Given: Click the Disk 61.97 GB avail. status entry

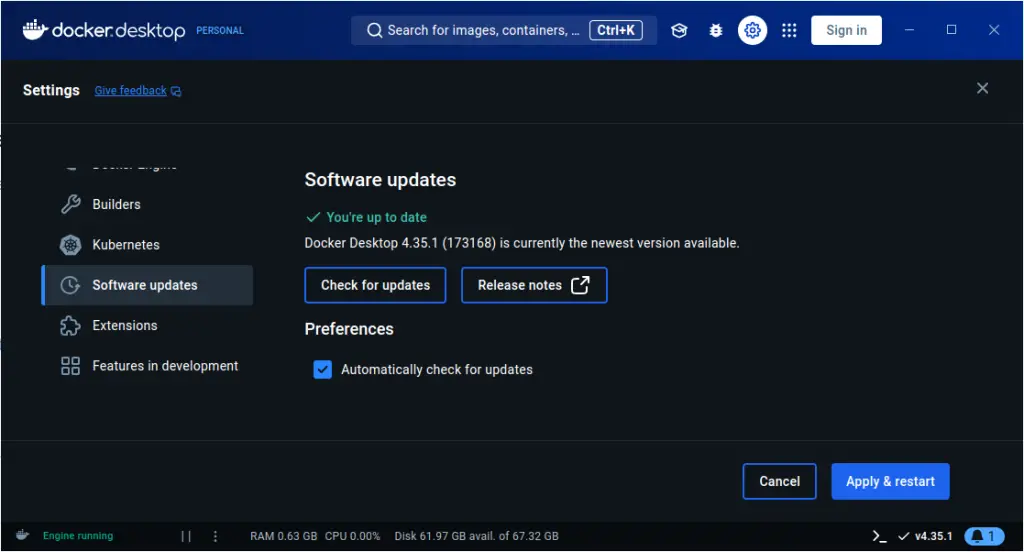Looking at the screenshot, I should pyautogui.click(x=477, y=536).
